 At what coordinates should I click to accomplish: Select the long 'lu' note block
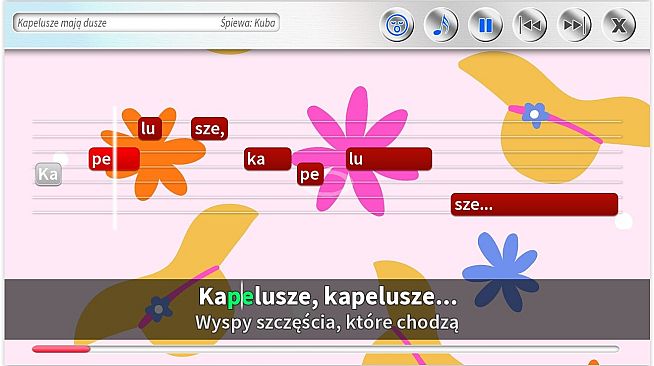pos(389,159)
